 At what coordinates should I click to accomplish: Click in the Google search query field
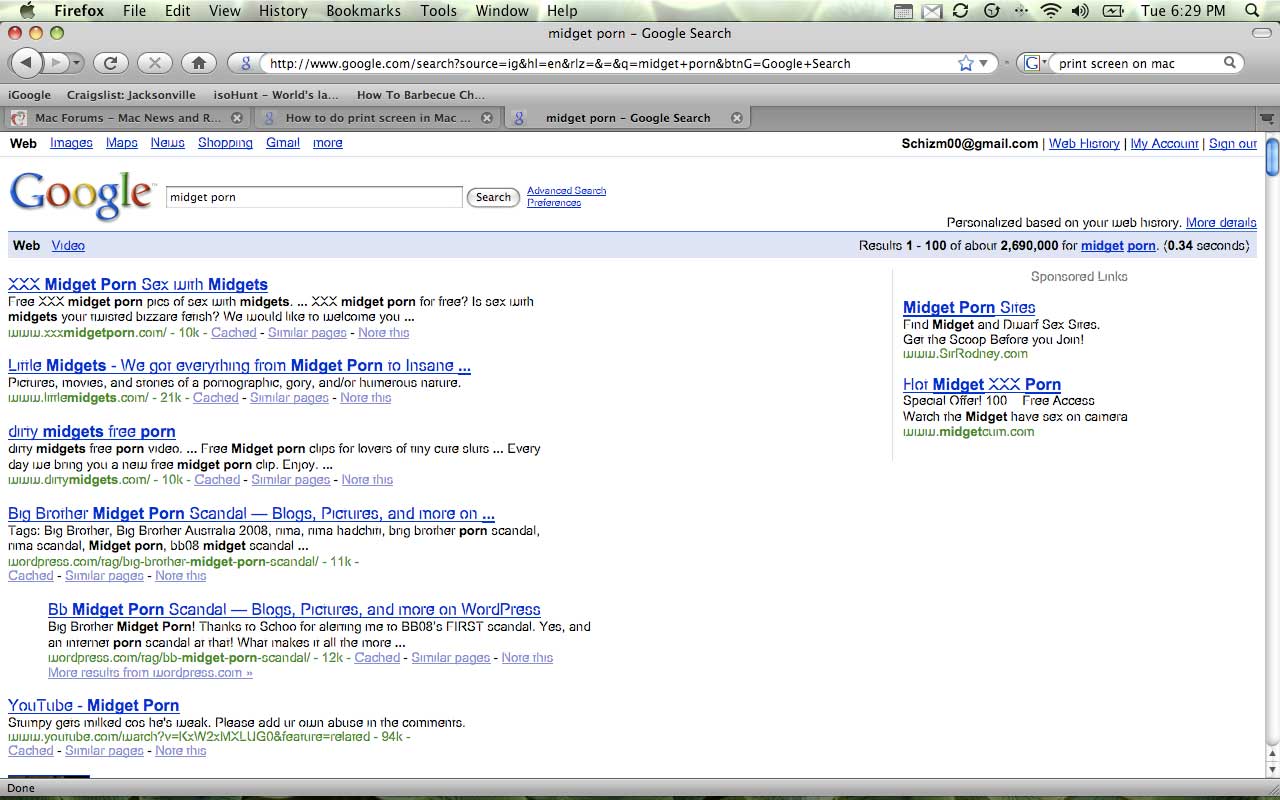coord(314,197)
